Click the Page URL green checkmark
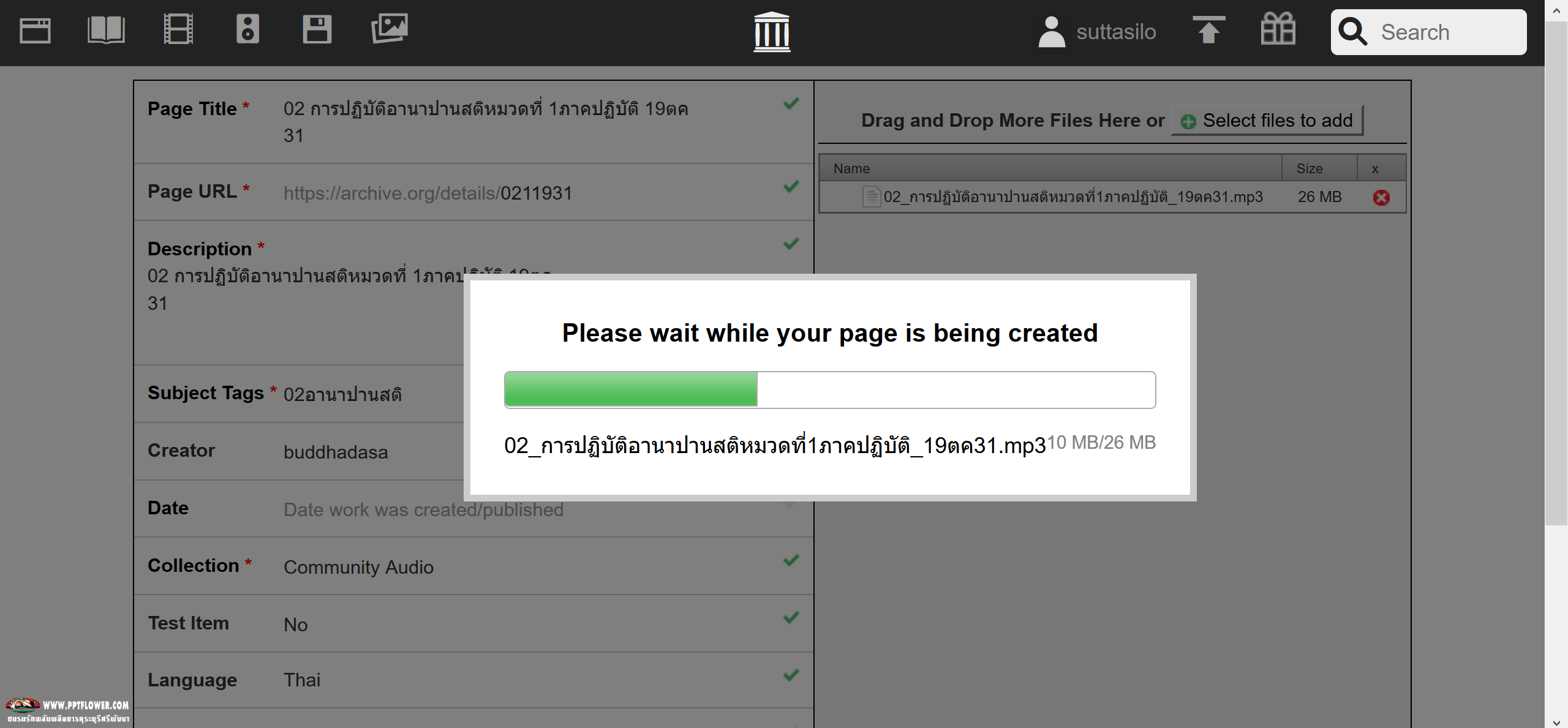Viewport: 1568px width, 728px height. [x=791, y=186]
